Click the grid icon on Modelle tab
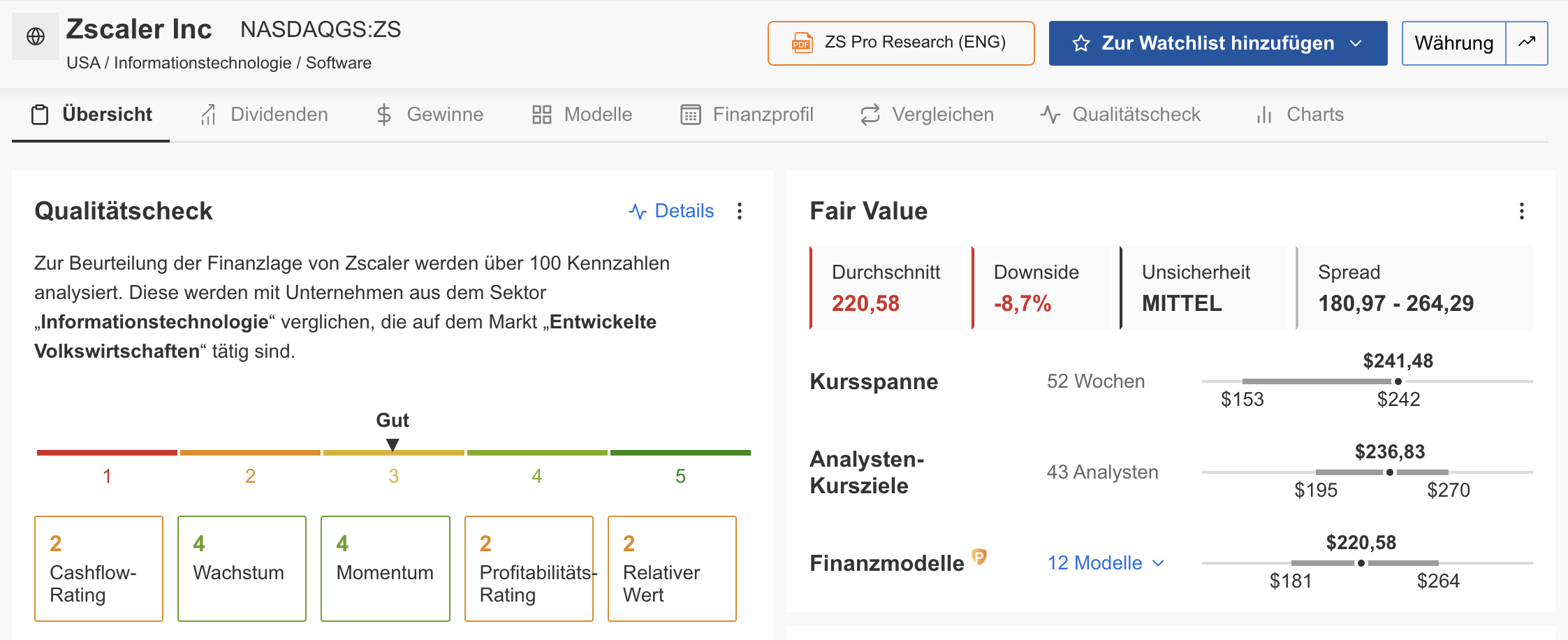Viewport: 1568px width, 640px height. coord(541,115)
